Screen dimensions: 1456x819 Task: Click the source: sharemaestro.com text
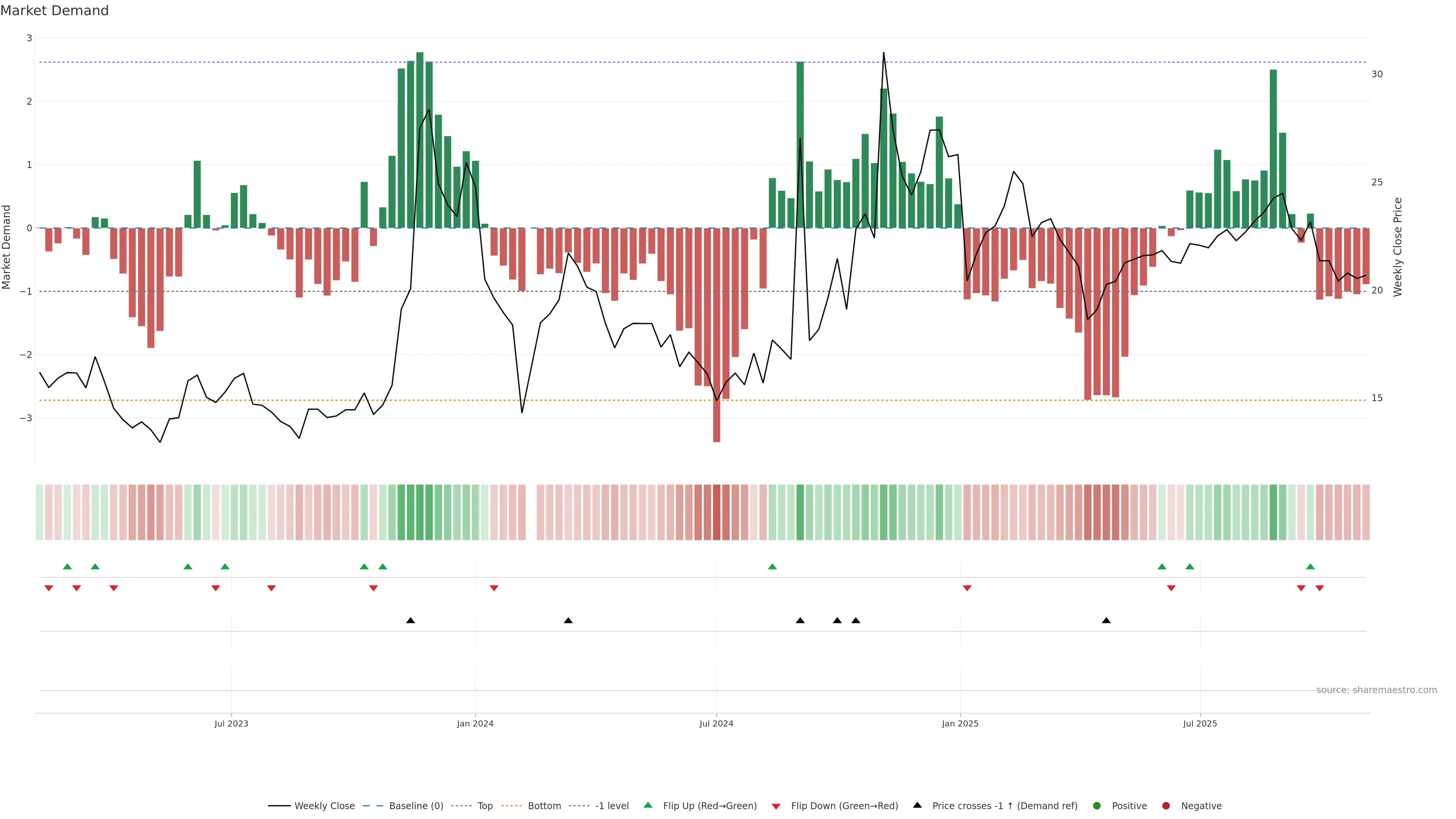[1376, 690]
